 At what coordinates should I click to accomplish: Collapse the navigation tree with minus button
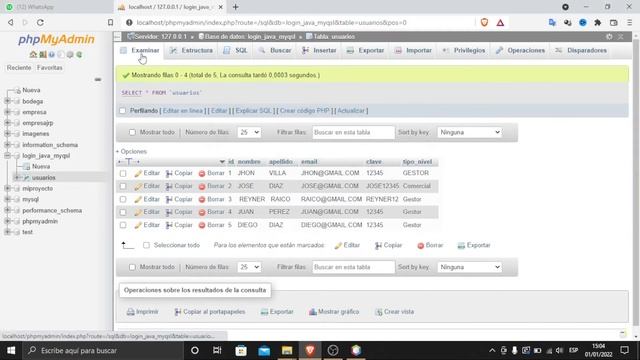[98, 80]
